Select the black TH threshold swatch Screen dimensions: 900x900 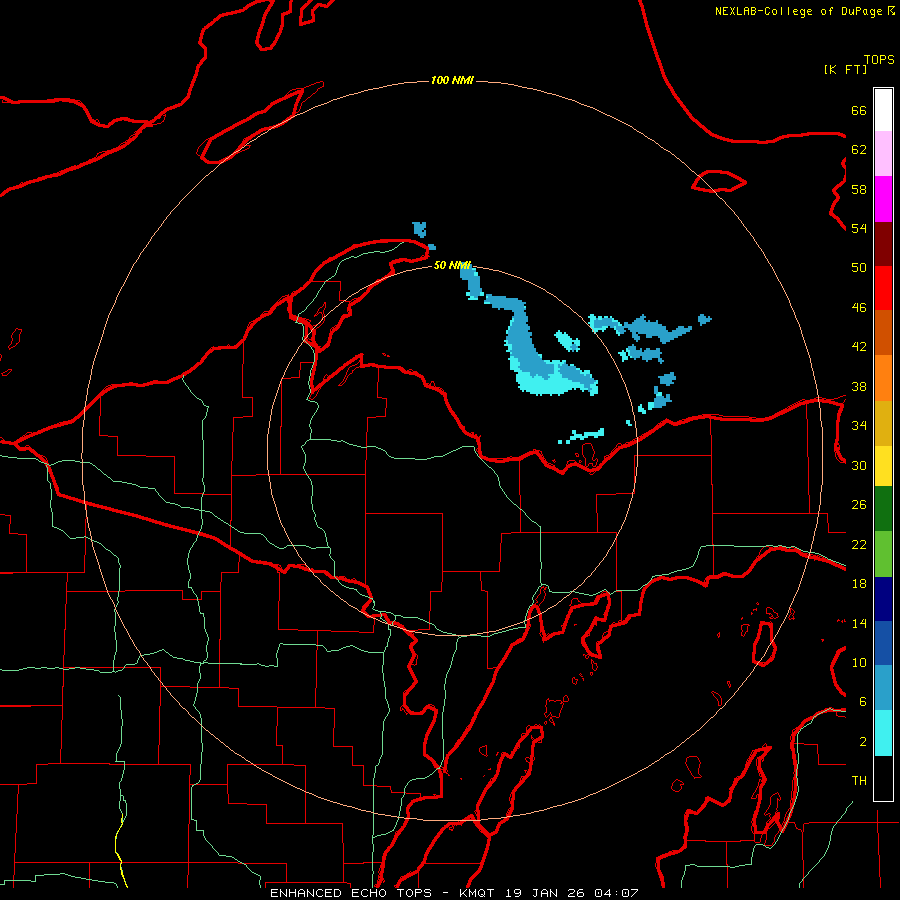(x=883, y=778)
